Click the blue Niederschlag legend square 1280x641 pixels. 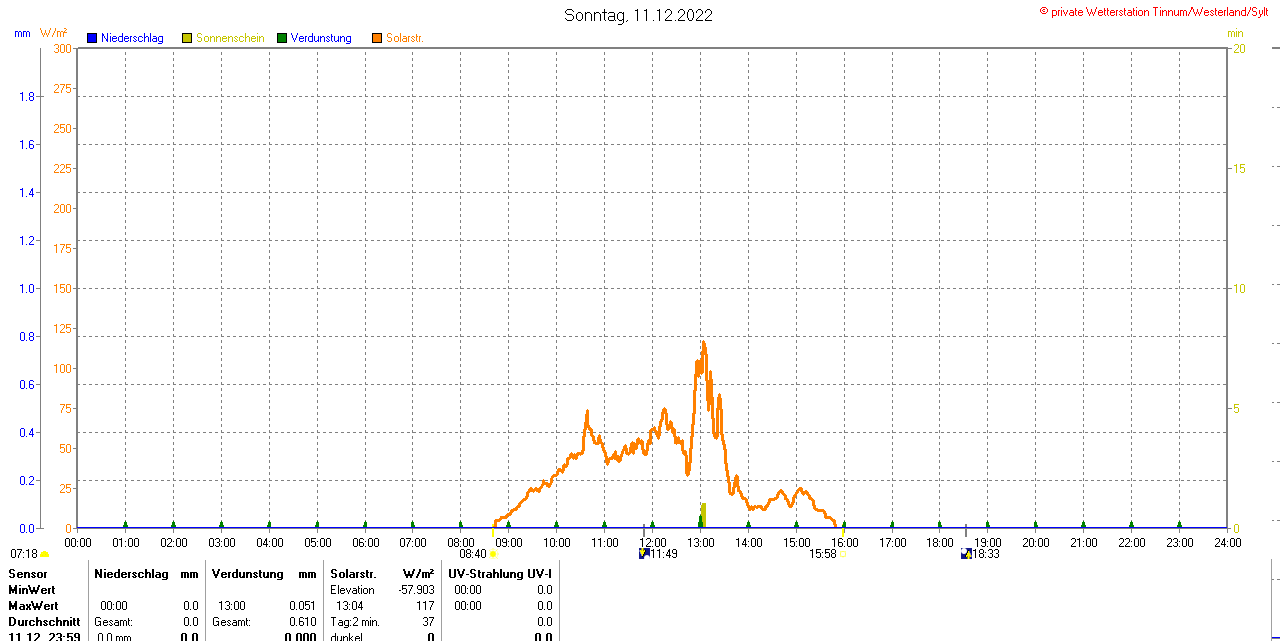pos(92,38)
